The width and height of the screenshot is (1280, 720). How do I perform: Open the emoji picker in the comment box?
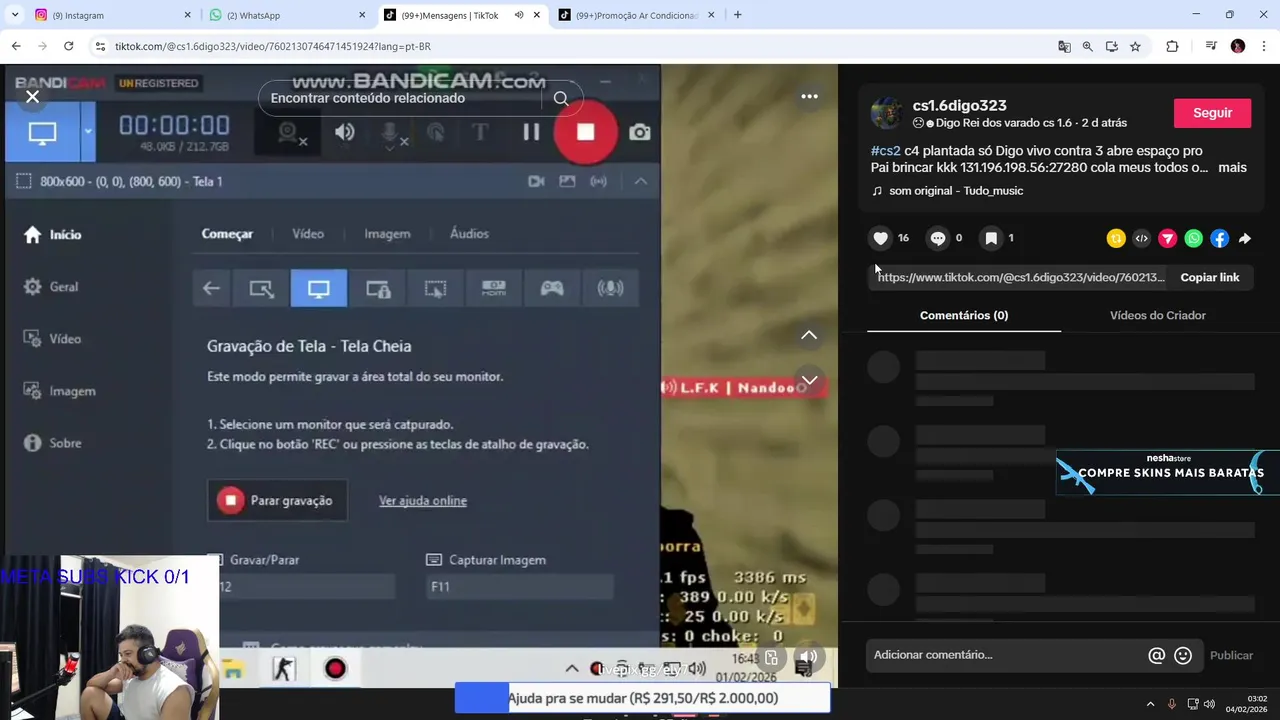[x=1183, y=656]
